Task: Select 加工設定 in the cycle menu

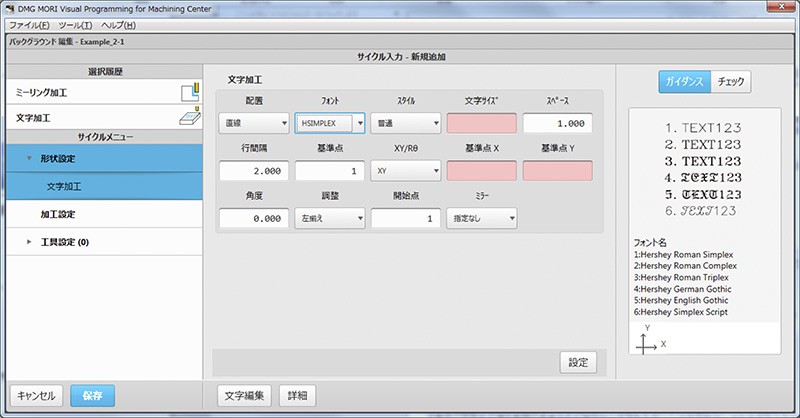Action: 60,214
